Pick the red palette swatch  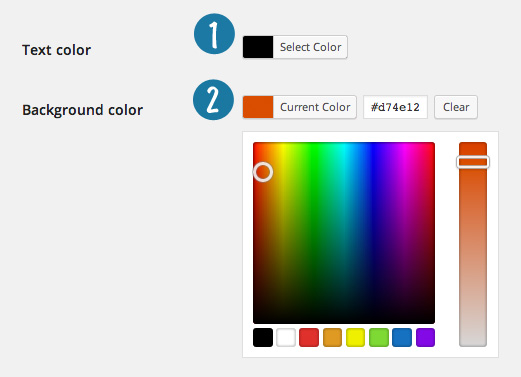(309, 337)
